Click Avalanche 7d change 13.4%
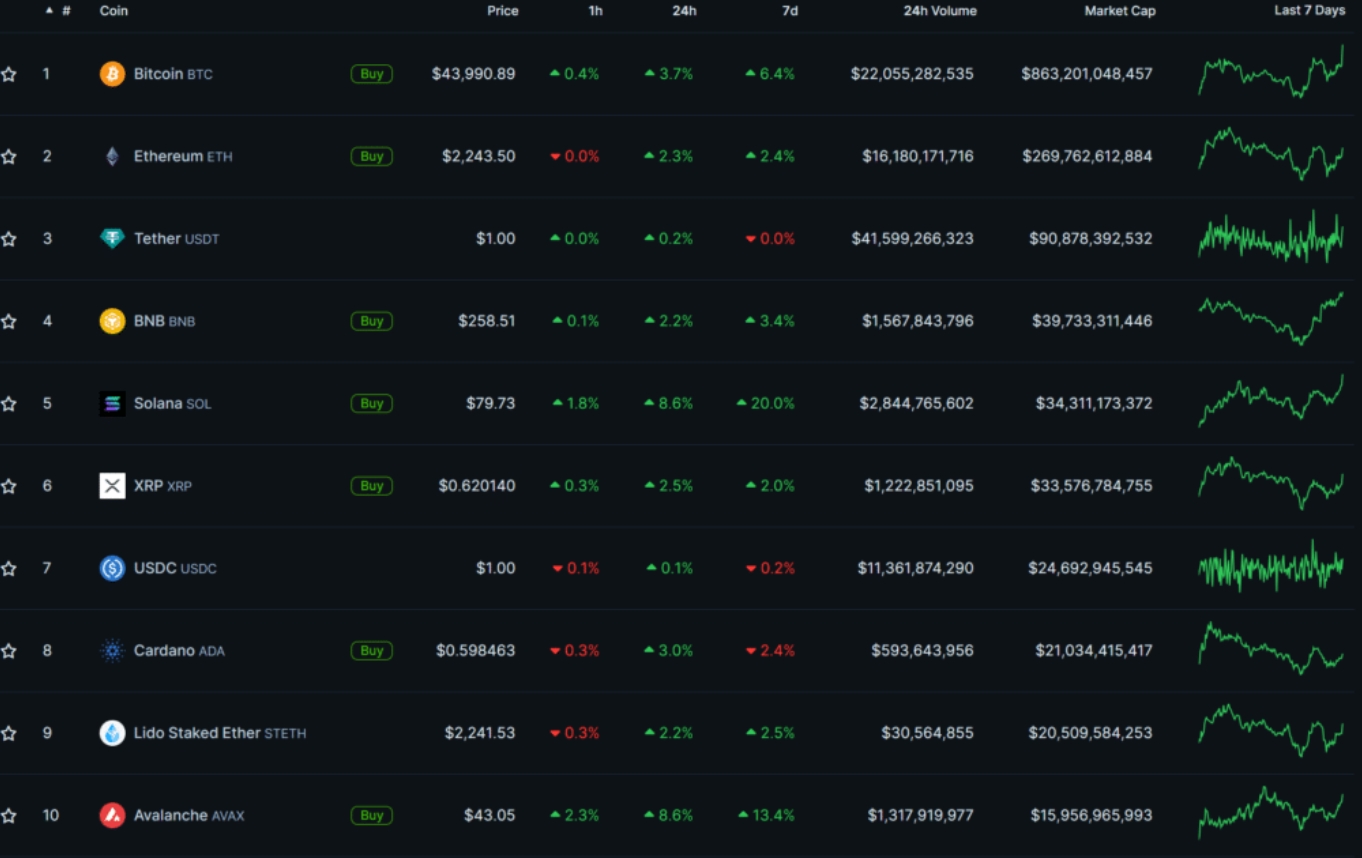Screen dimensions: 1362x858 (766, 815)
